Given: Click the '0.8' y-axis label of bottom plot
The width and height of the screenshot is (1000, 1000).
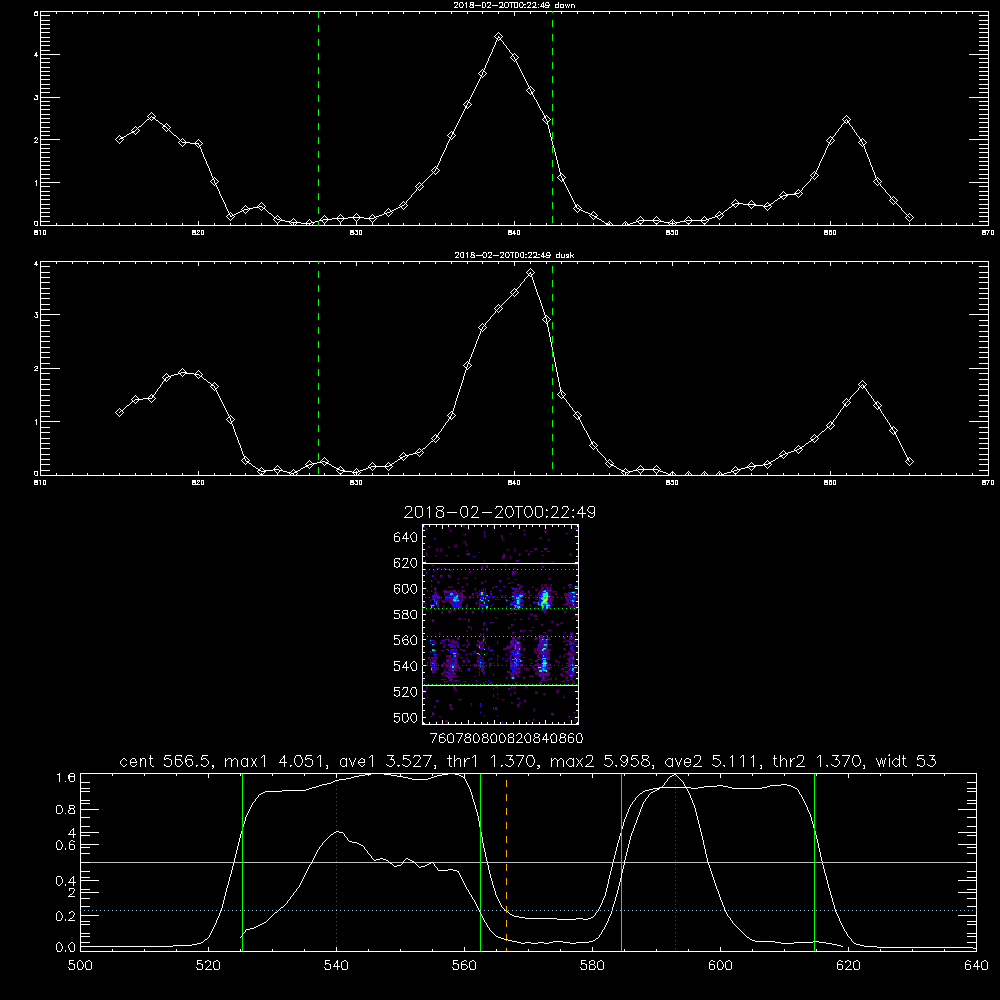Looking at the screenshot, I should click(66, 810).
